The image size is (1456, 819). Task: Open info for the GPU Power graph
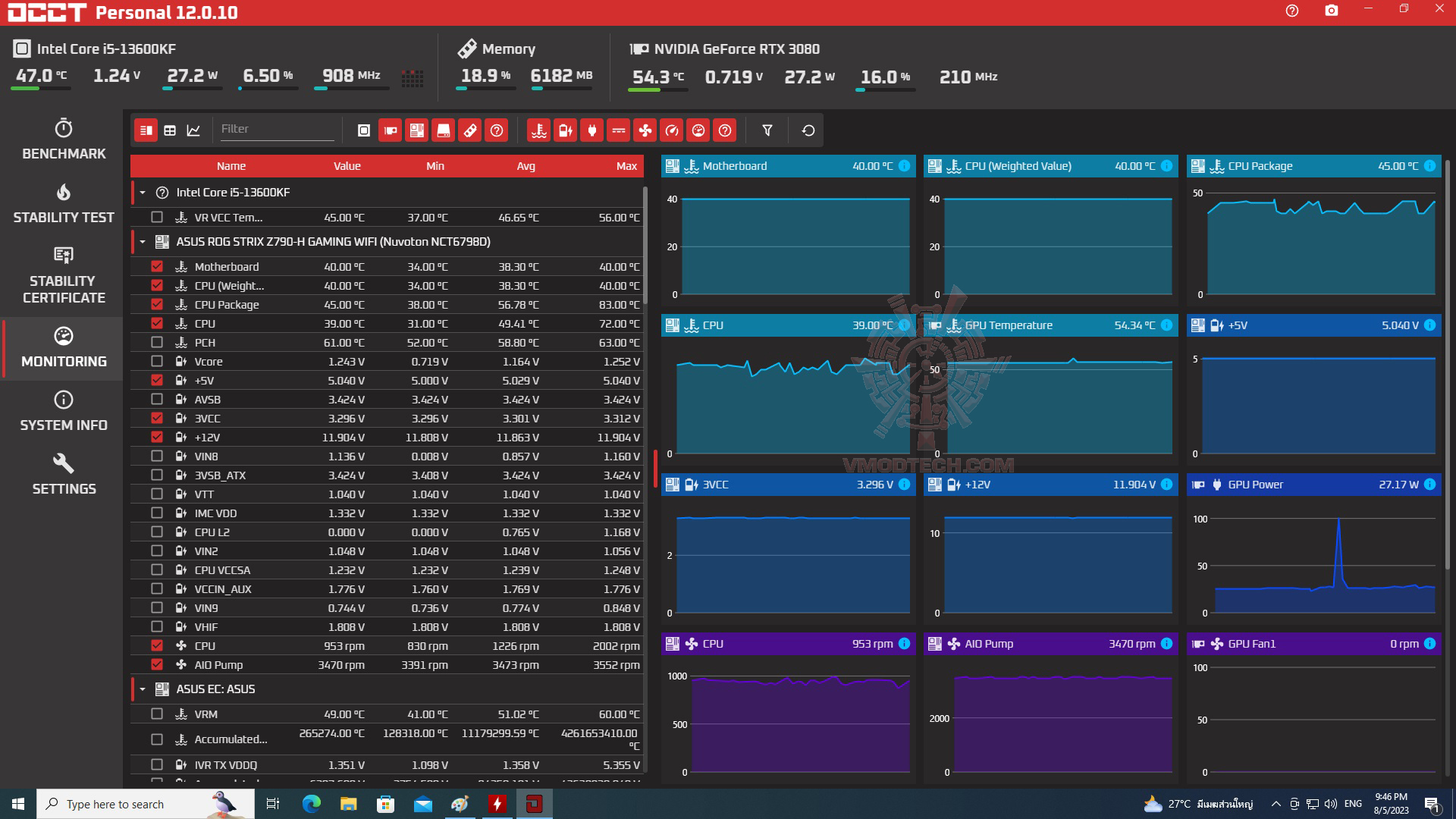click(x=1429, y=485)
